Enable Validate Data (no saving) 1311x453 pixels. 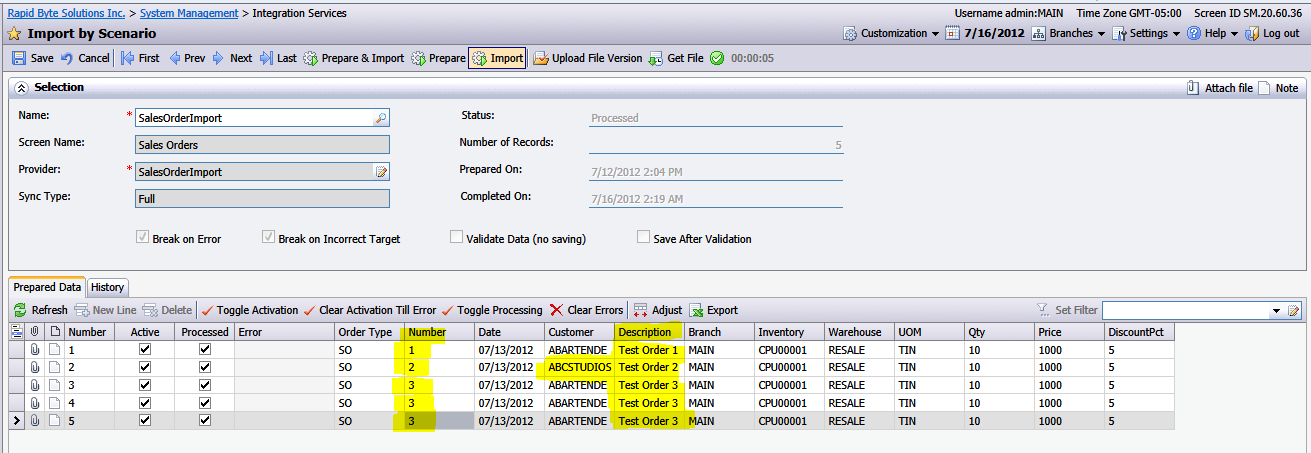(x=456, y=238)
